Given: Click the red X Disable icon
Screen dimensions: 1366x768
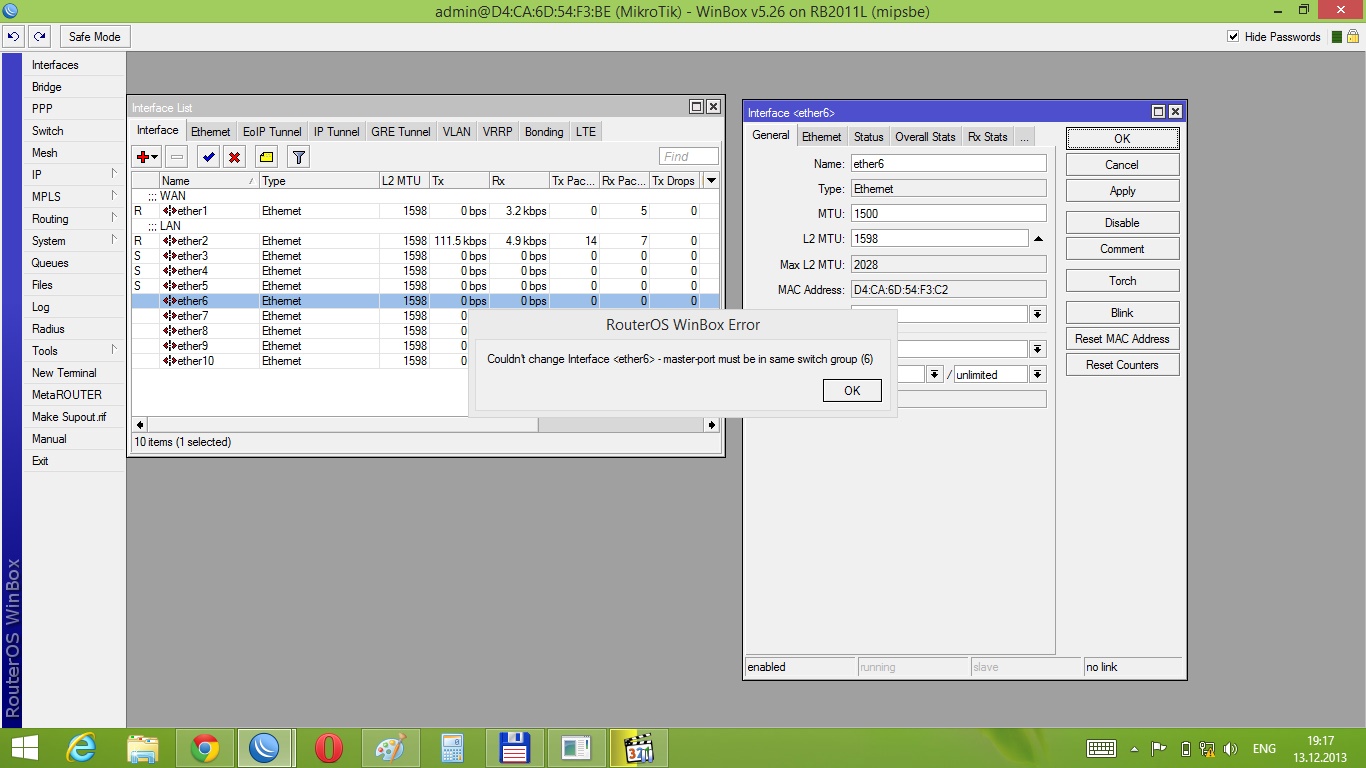Looking at the screenshot, I should coord(234,157).
